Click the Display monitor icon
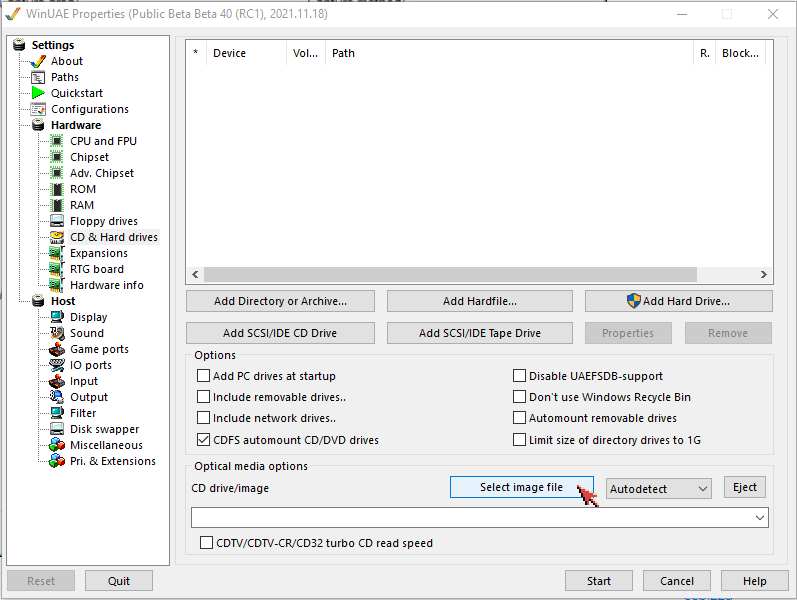Image resolution: width=797 pixels, height=600 pixels. [57, 317]
